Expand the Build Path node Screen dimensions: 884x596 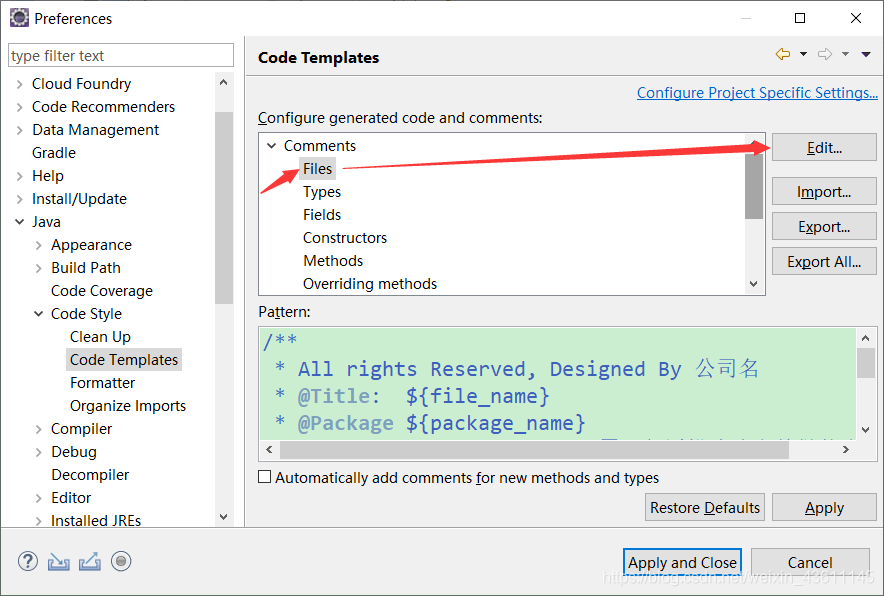coord(38,268)
